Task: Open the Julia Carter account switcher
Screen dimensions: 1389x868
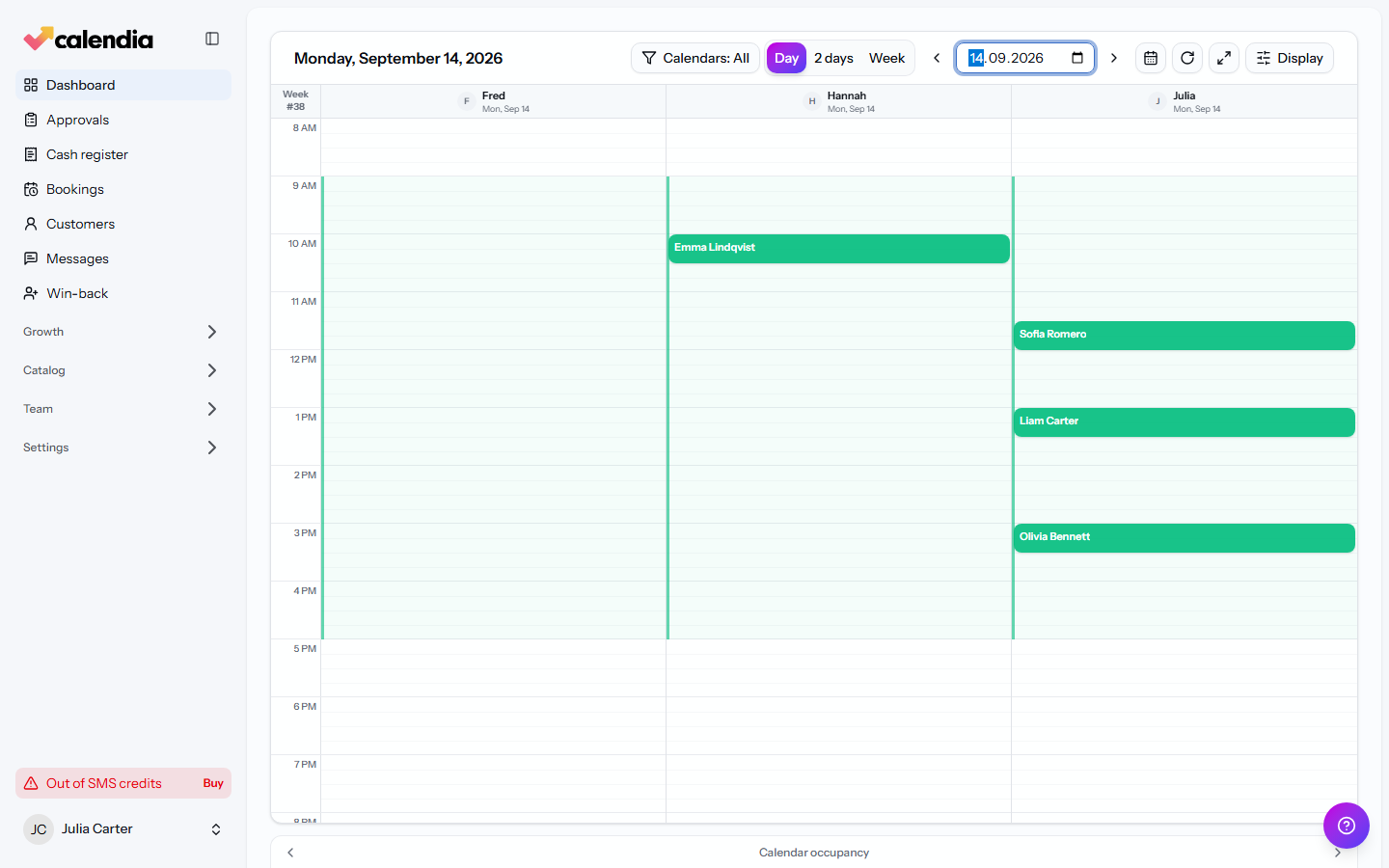Action: click(x=123, y=829)
